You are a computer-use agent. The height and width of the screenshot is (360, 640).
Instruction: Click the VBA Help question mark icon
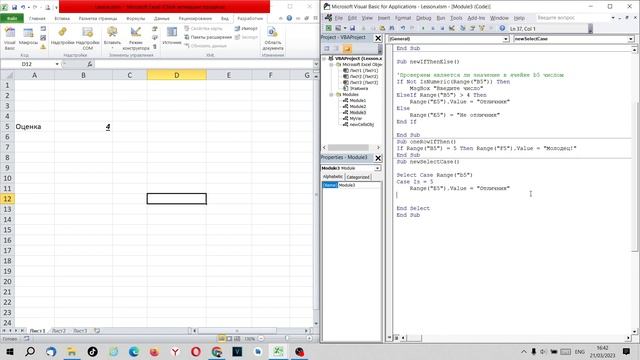click(x=502, y=28)
